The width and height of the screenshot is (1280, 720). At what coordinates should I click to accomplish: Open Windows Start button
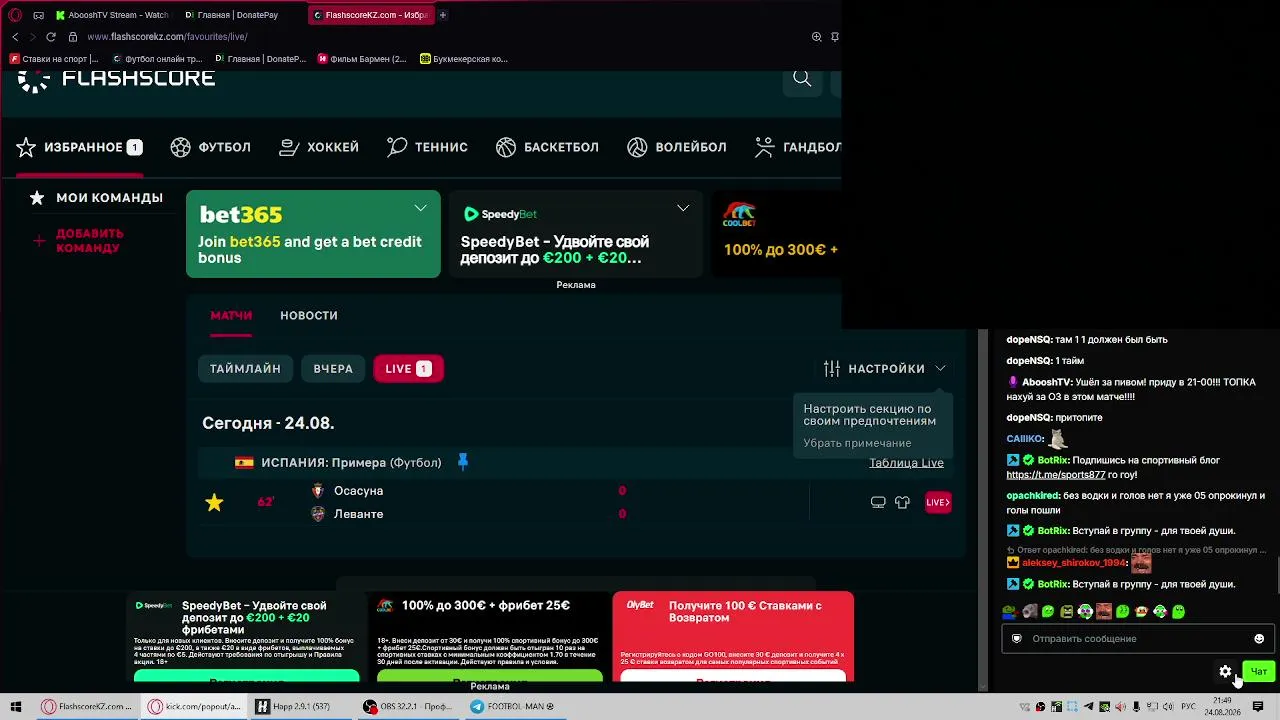(x=16, y=707)
